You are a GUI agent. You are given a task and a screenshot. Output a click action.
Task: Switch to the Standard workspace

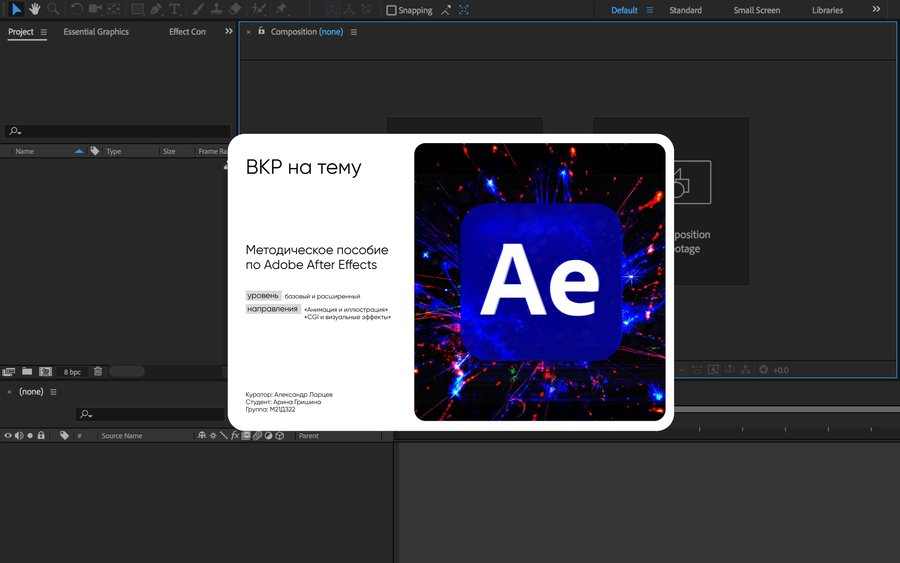(685, 10)
